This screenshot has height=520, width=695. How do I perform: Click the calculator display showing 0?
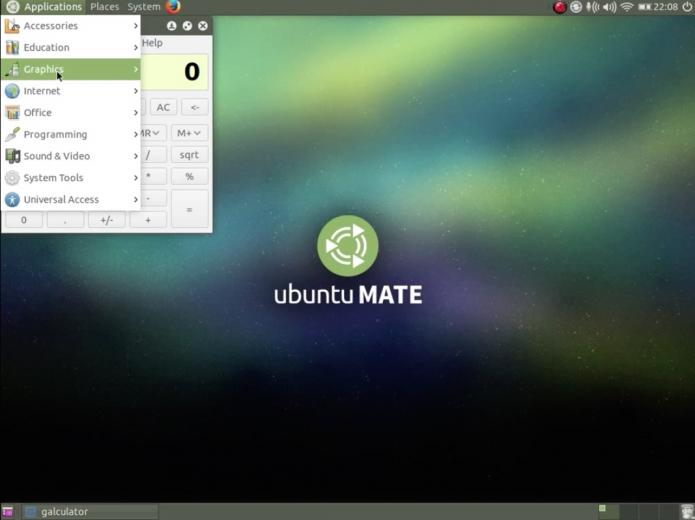click(x=175, y=72)
